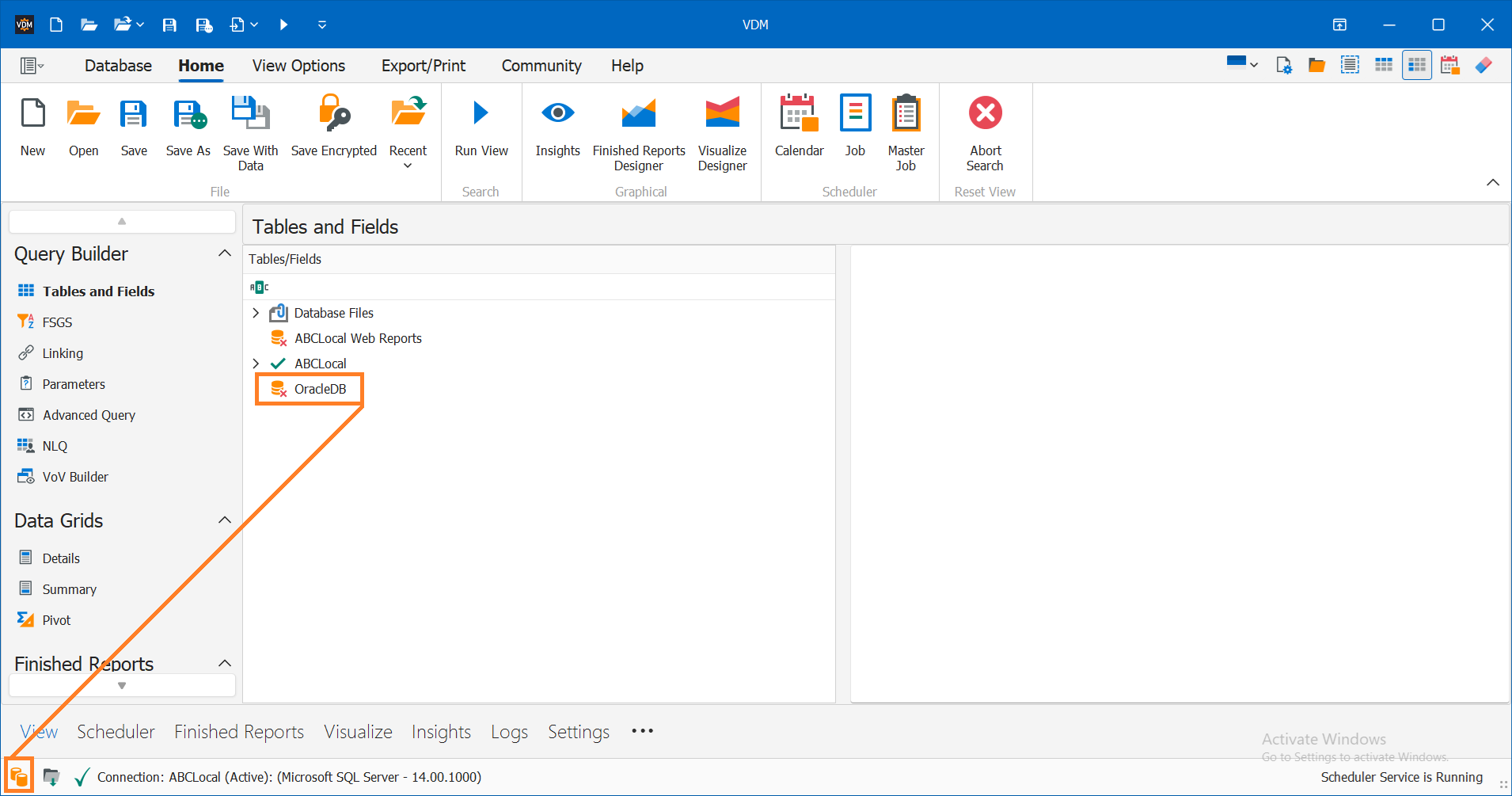
Task: Open the scheduler Calendar
Action: tap(799, 127)
